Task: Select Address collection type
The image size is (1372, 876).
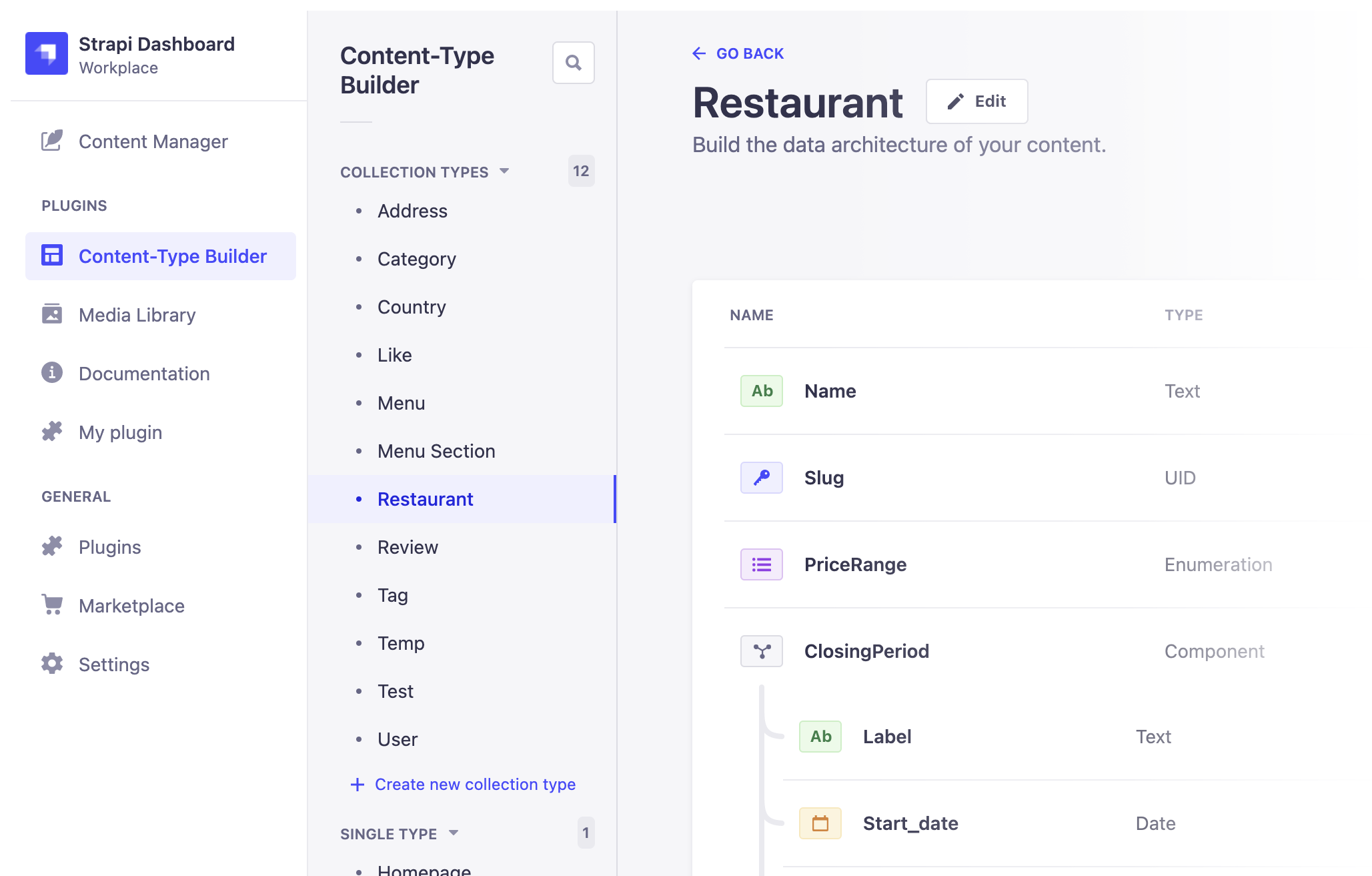Action: (x=462, y=211)
